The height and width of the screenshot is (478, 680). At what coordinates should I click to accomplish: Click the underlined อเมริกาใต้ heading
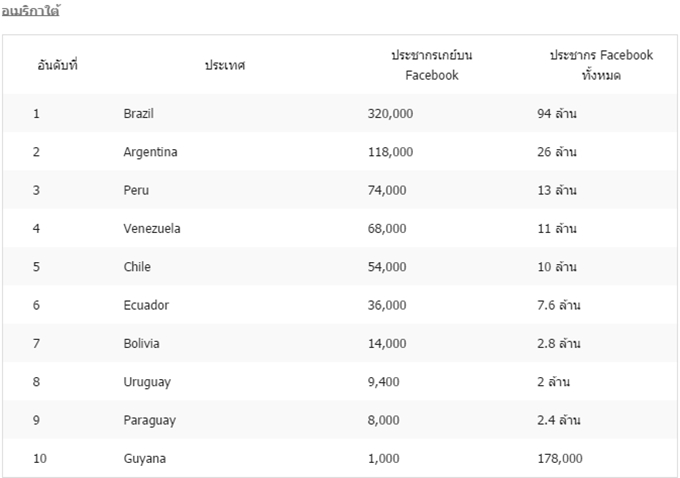(30, 10)
